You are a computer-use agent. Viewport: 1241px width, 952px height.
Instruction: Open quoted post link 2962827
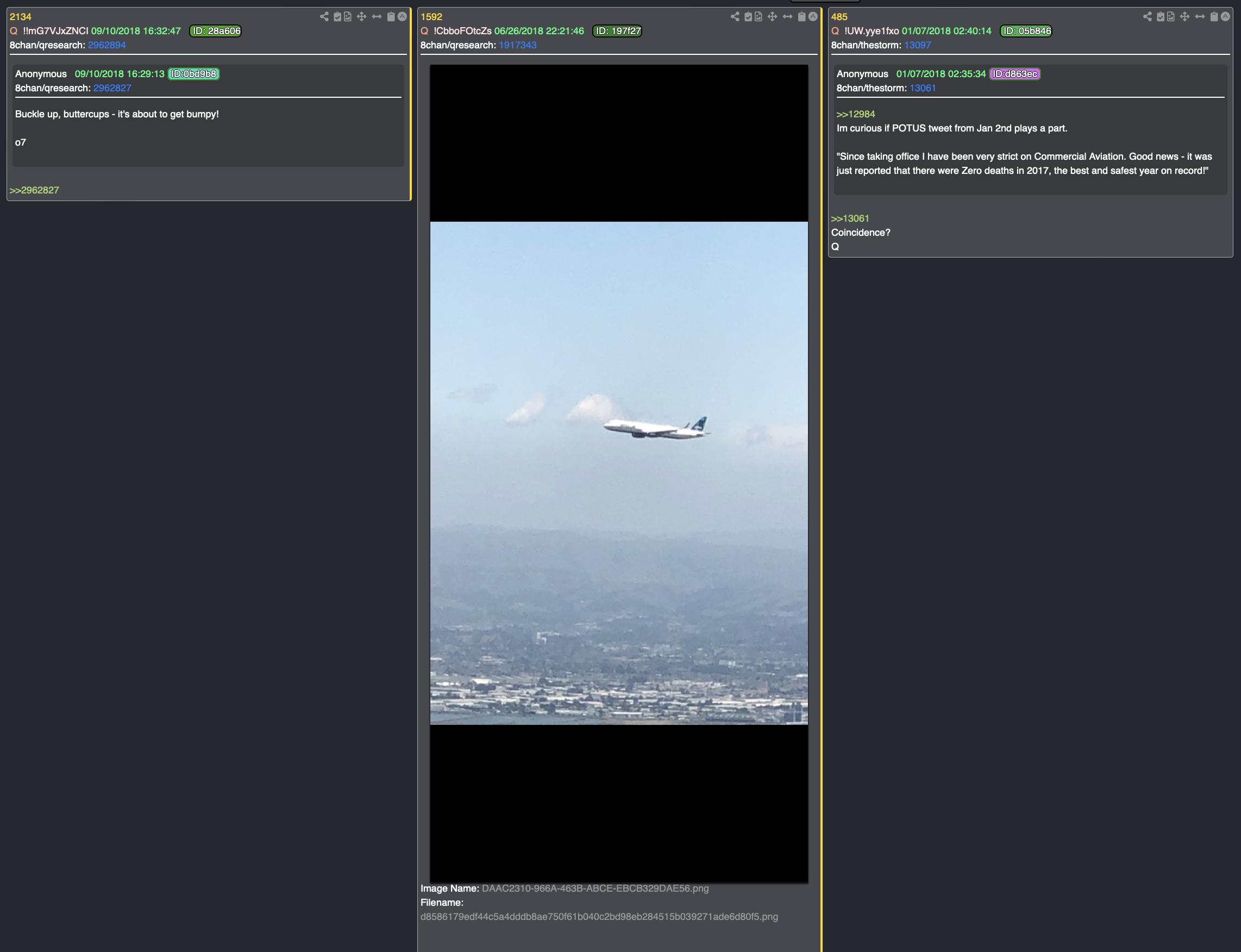[x=112, y=89]
